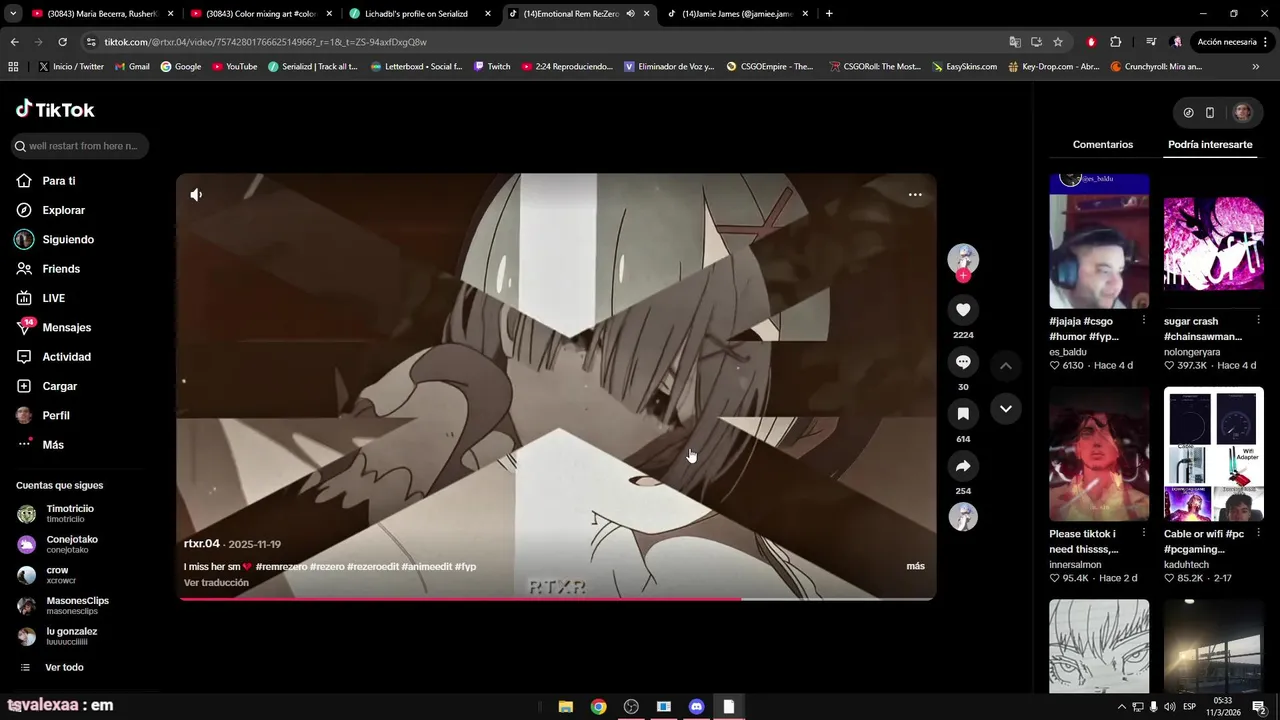This screenshot has height=720, width=1280.
Task: Open options for the #jajaja #csgo video
Action: 1143,320
